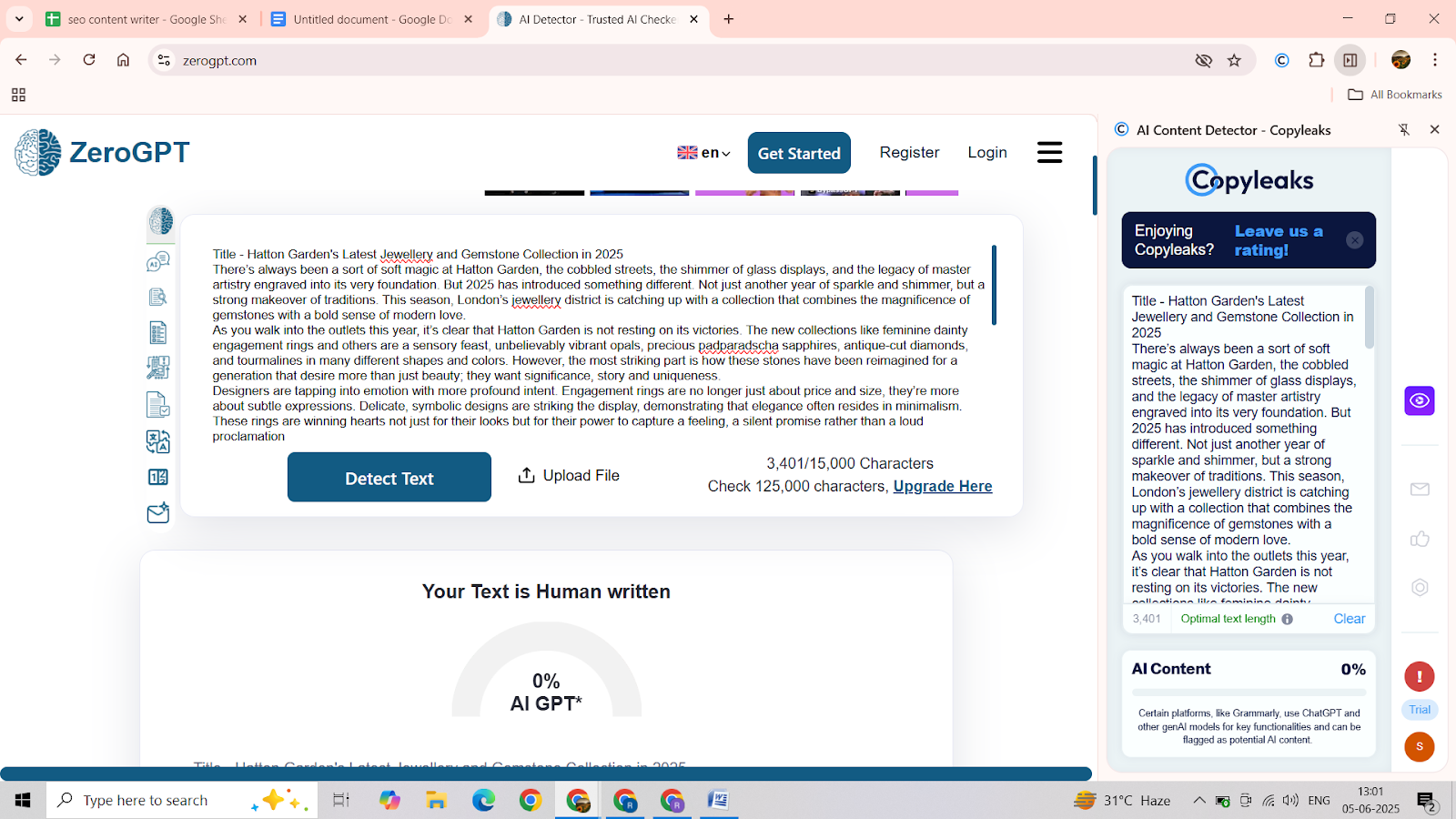Open the grammar check document icon
The height and width of the screenshot is (819, 1456).
click(x=158, y=404)
